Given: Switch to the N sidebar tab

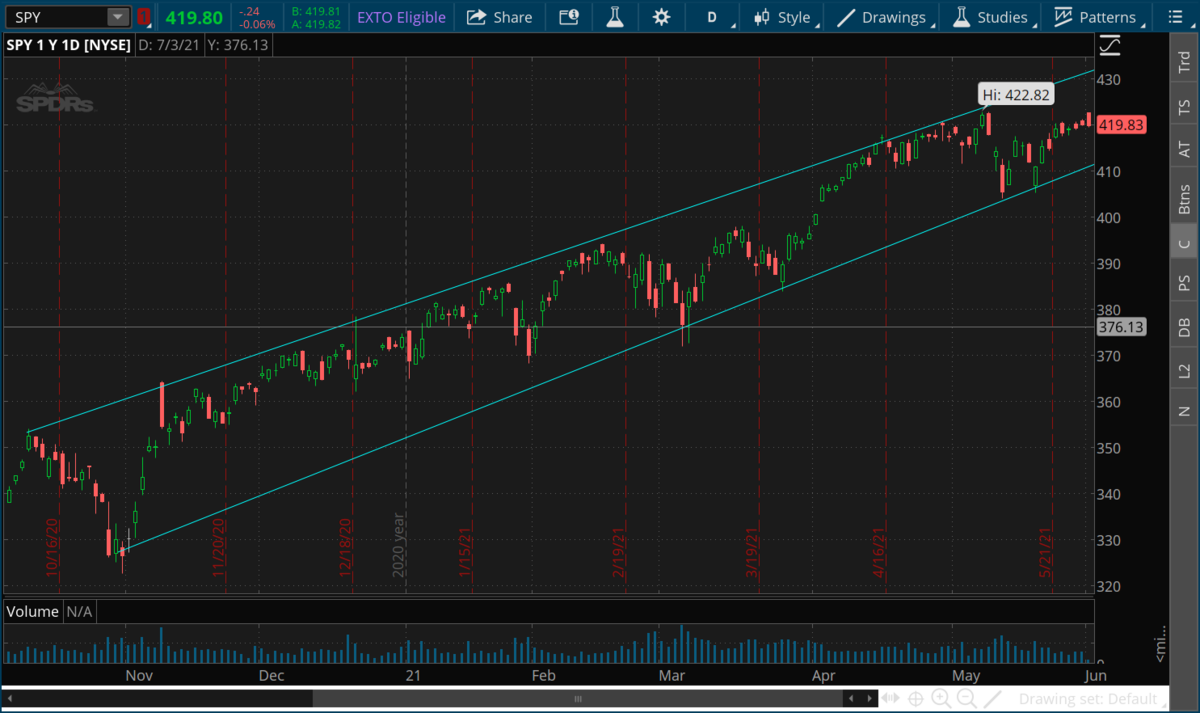Looking at the screenshot, I should [1184, 411].
